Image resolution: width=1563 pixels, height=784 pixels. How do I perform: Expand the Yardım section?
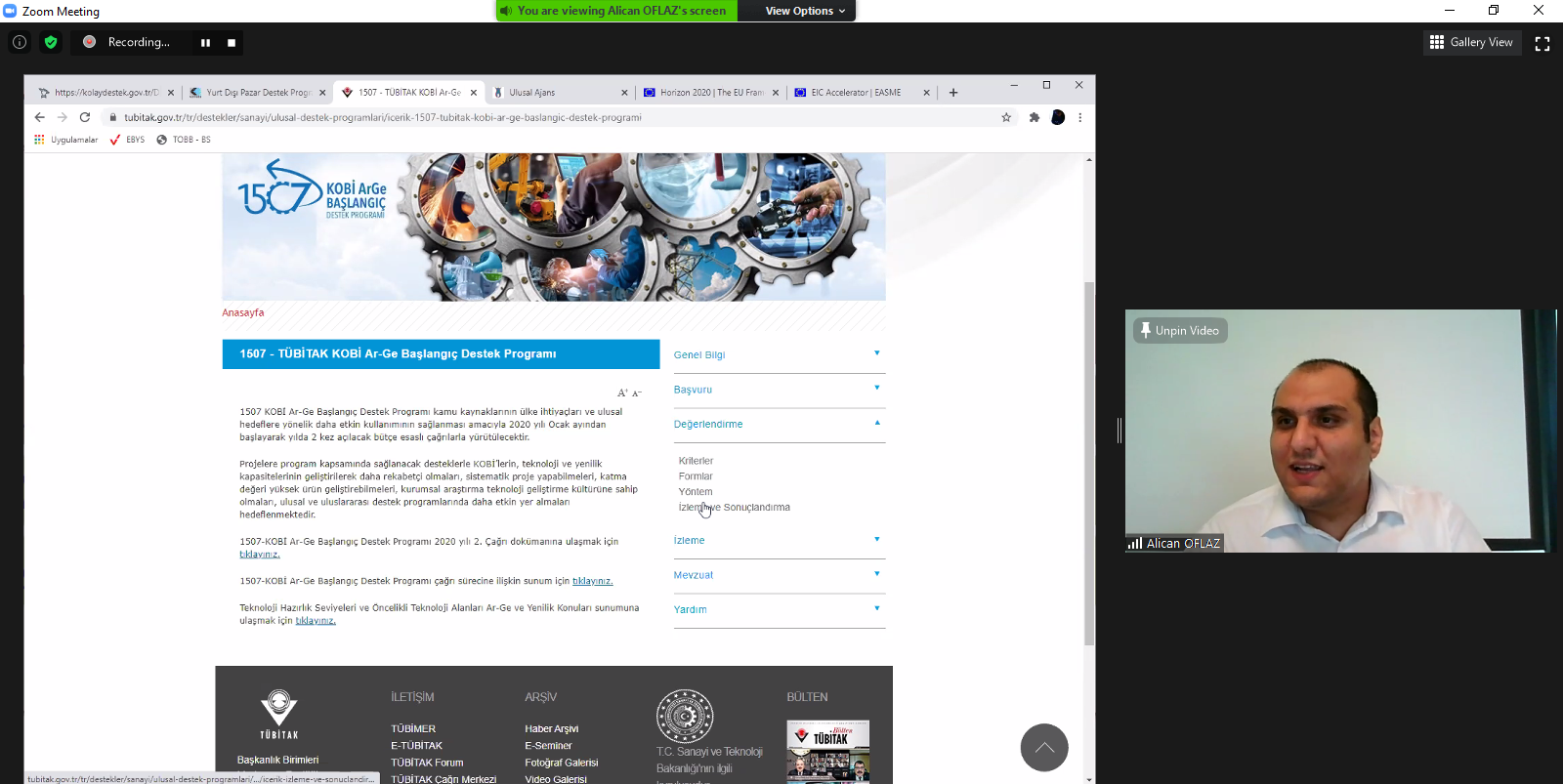click(779, 610)
